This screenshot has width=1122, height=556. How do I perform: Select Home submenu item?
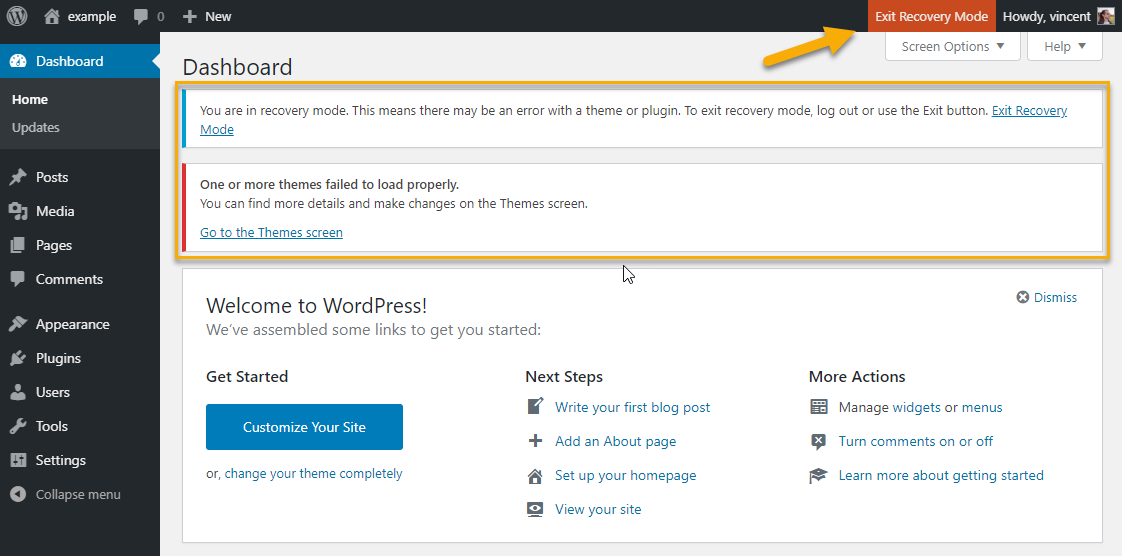pyautogui.click(x=30, y=99)
